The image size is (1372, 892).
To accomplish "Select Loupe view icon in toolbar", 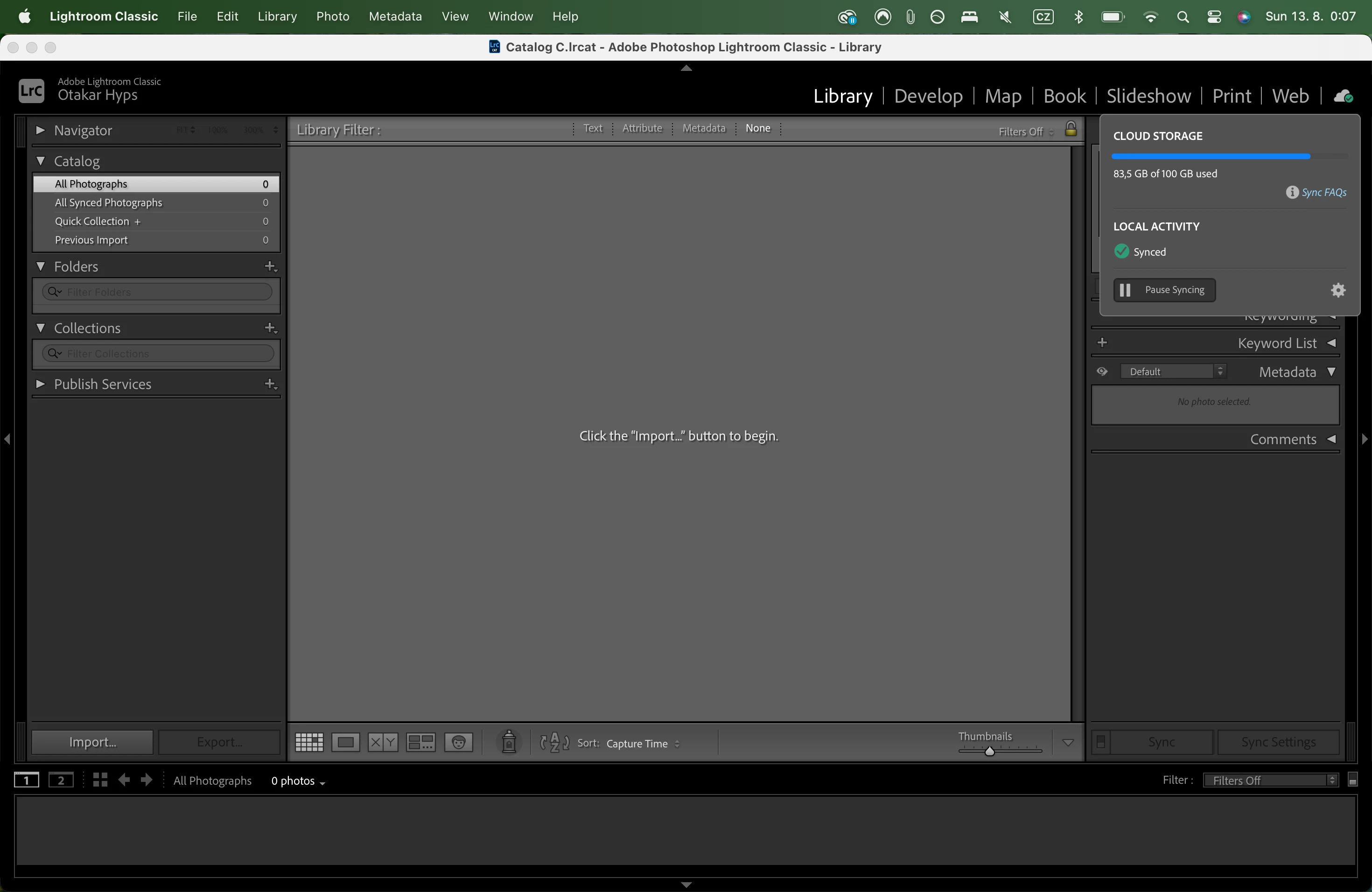I will coord(345,742).
